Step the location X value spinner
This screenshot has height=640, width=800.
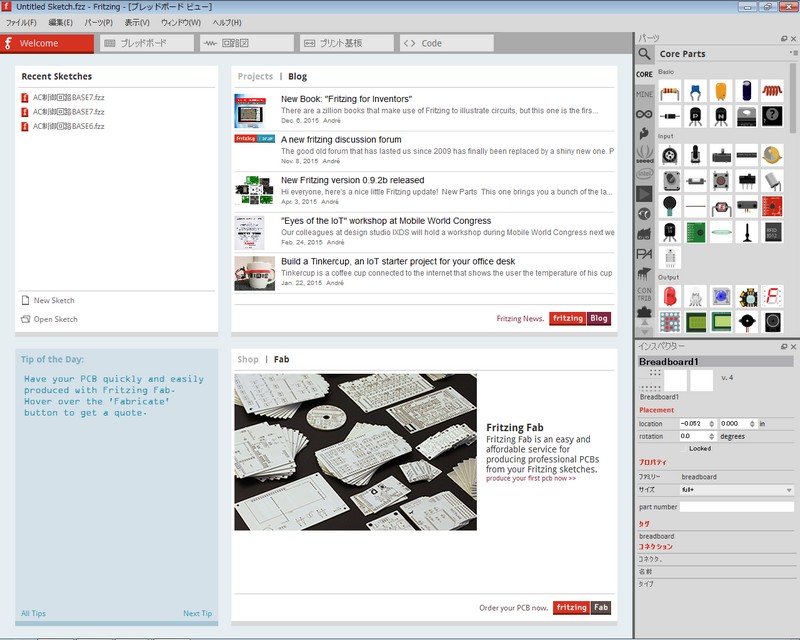pos(712,424)
